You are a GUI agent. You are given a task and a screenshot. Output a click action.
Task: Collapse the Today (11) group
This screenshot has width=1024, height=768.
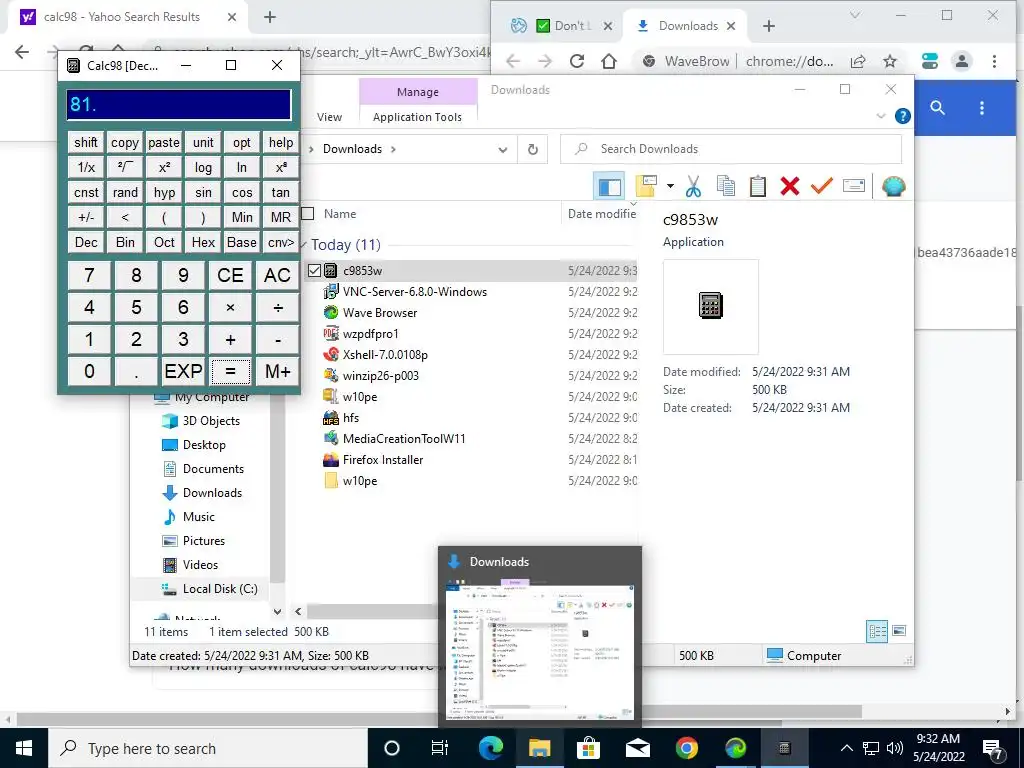click(304, 245)
